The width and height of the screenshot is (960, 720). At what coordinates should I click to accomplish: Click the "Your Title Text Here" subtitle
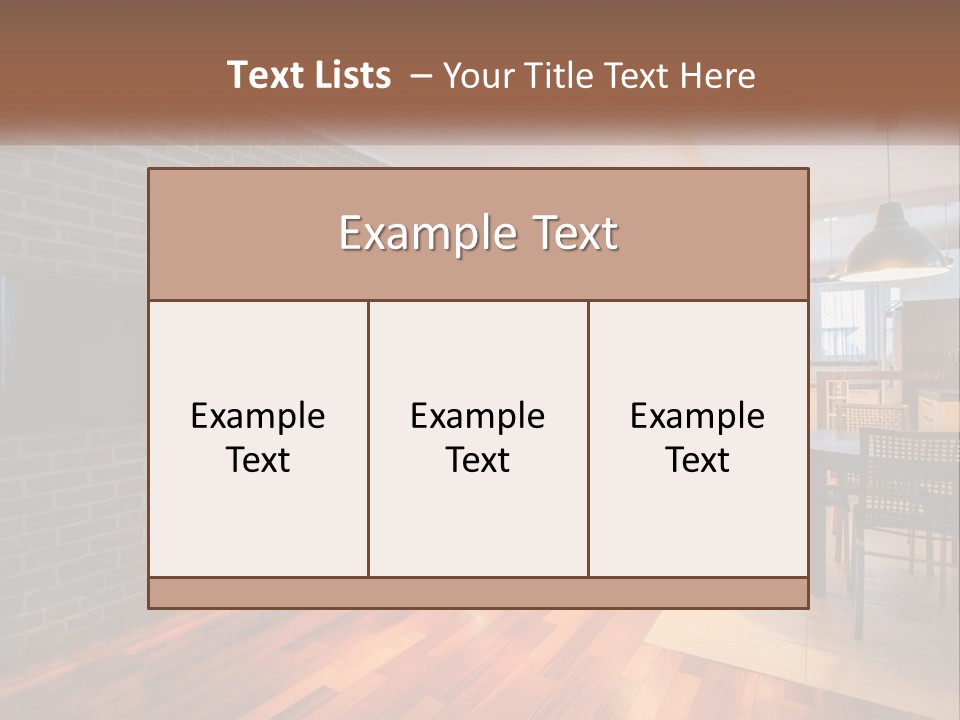coord(599,76)
